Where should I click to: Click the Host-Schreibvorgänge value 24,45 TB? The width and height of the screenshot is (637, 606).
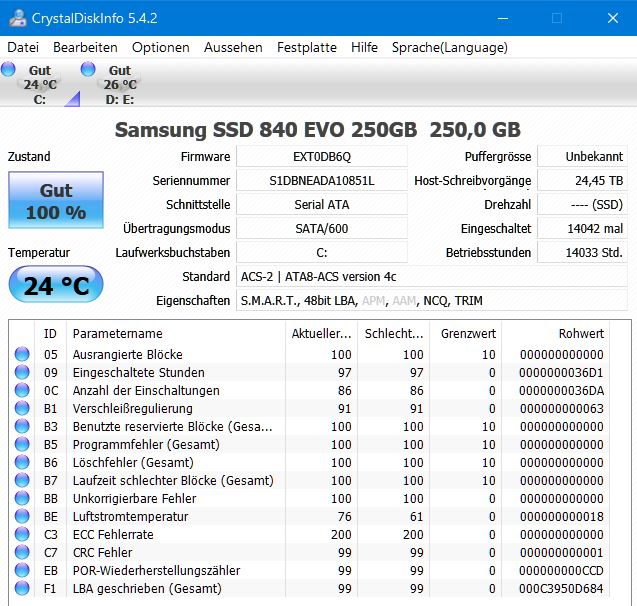point(583,180)
